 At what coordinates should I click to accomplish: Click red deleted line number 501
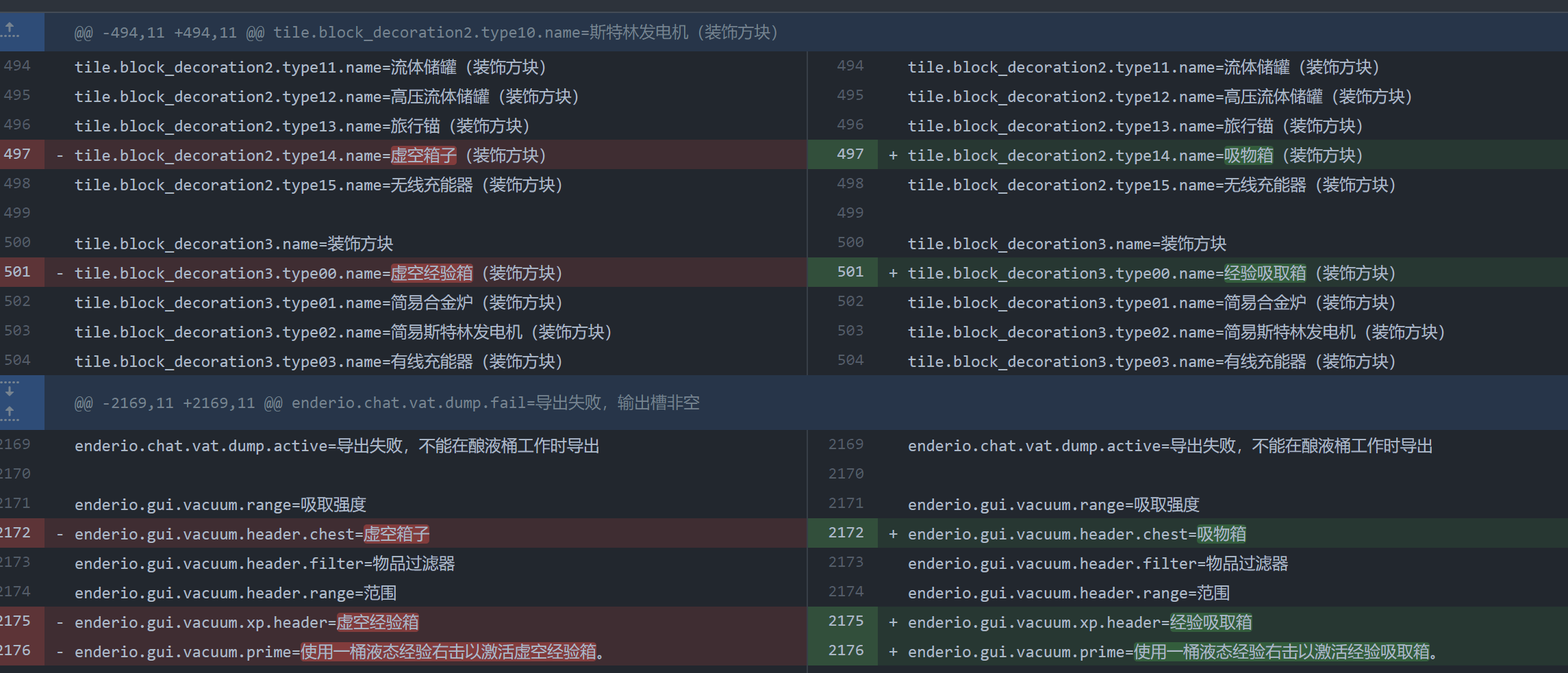tap(17, 272)
